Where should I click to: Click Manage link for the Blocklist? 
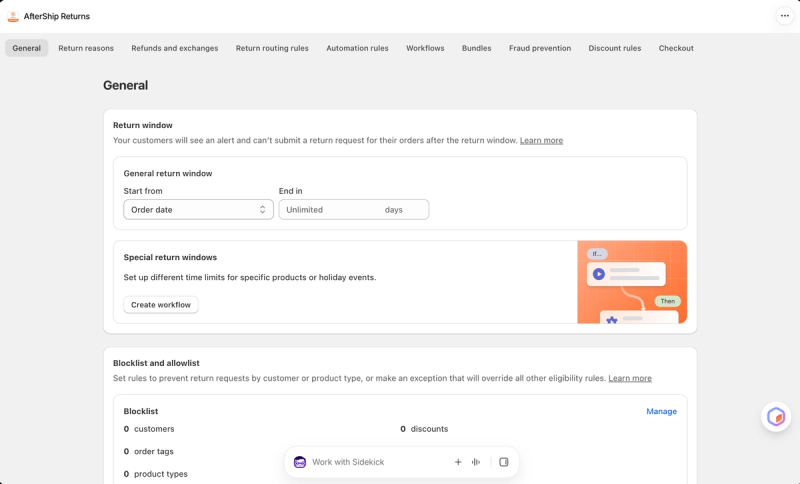pyautogui.click(x=661, y=411)
